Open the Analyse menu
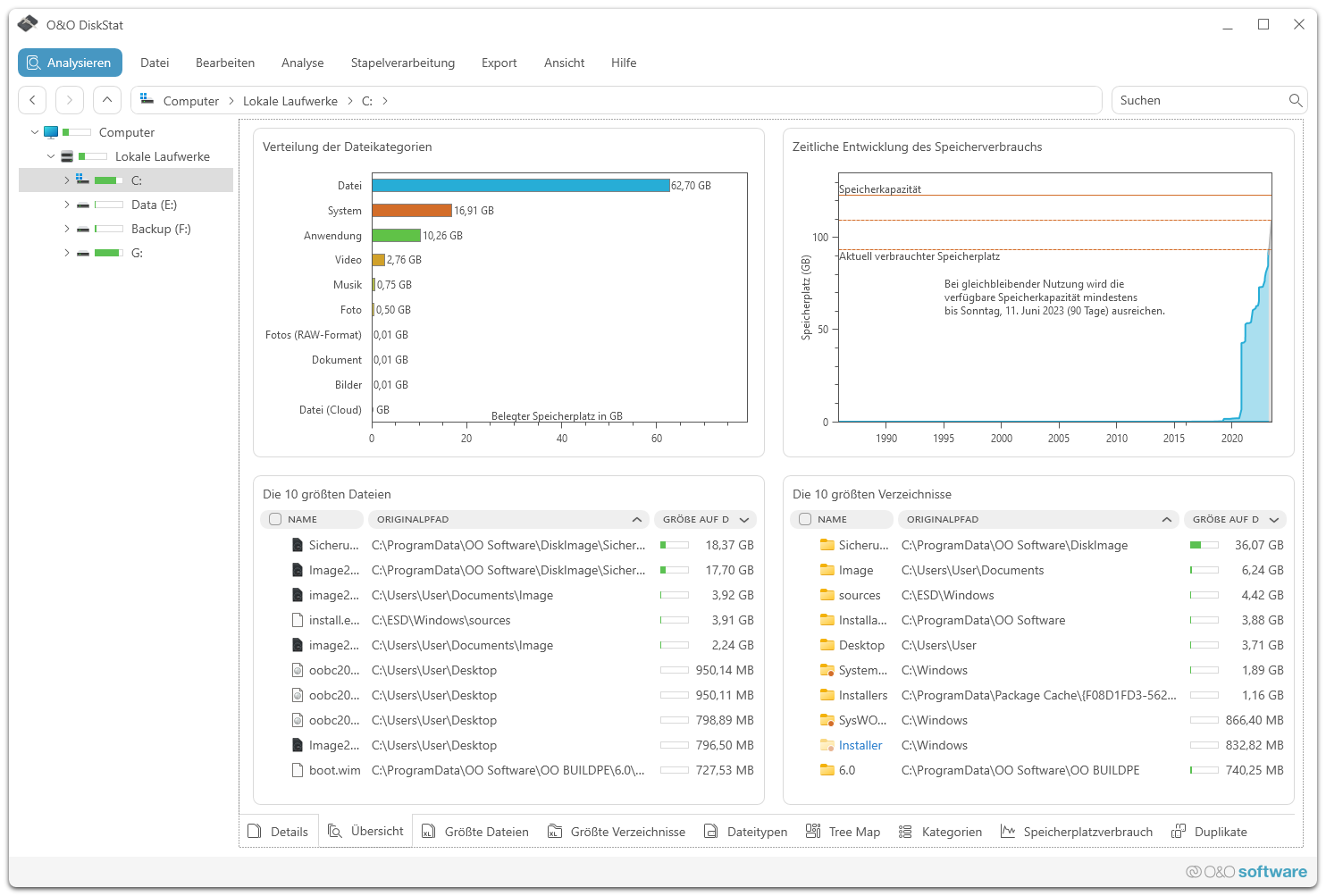 pyautogui.click(x=303, y=63)
